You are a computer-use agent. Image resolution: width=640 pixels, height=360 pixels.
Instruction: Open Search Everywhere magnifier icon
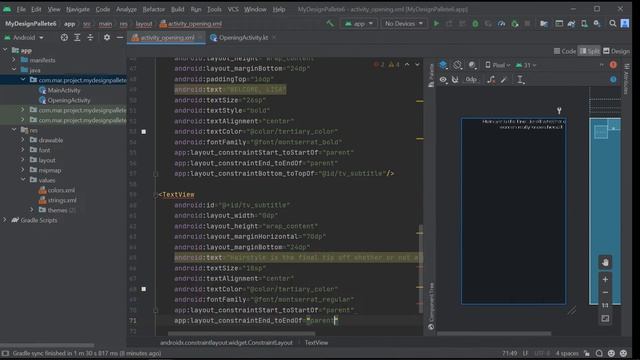[613, 24]
